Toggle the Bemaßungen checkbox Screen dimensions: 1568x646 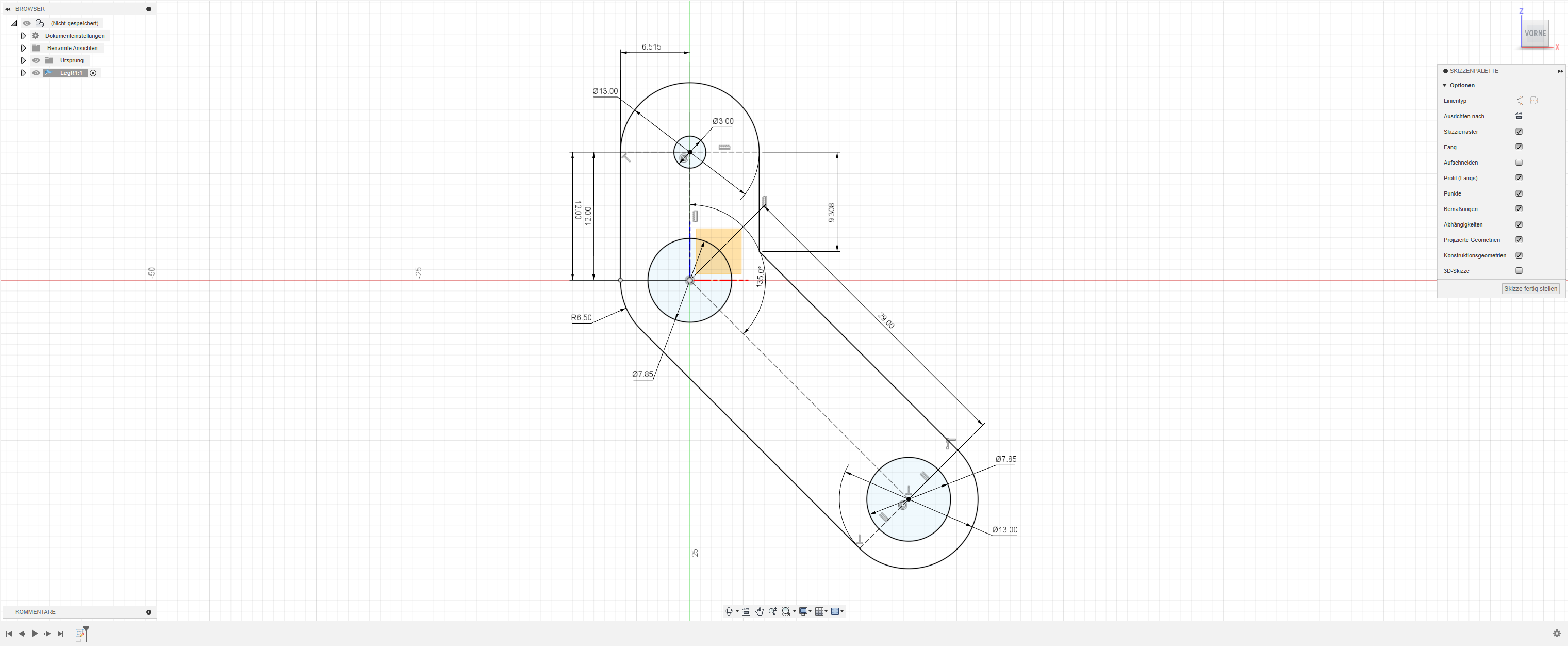tap(1520, 209)
